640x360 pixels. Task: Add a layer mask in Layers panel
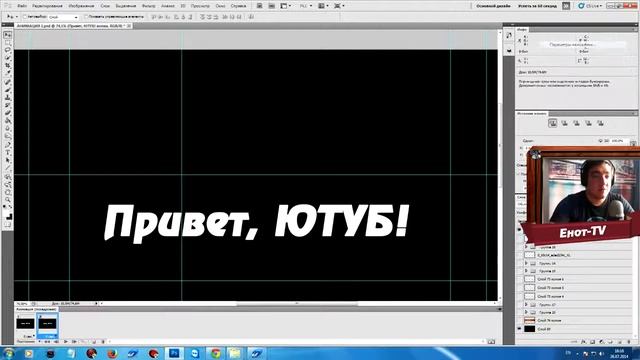(592, 342)
